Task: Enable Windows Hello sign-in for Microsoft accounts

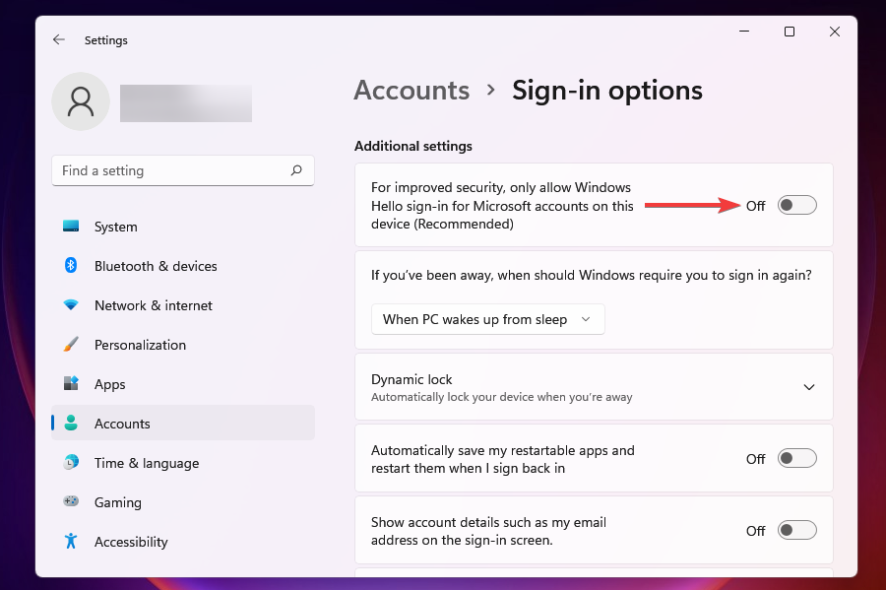Action: pyautogui.click(x=797, y=205)
